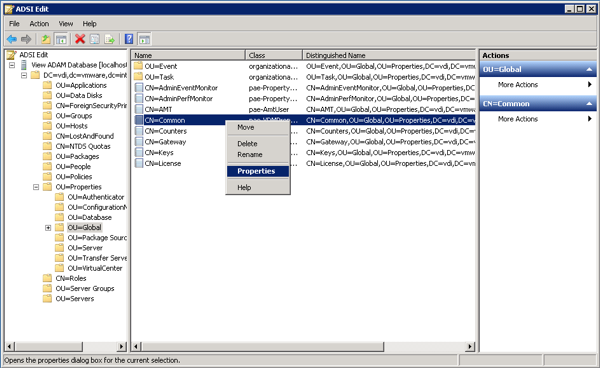Click the ADSI Edit title bar icon

9,9
